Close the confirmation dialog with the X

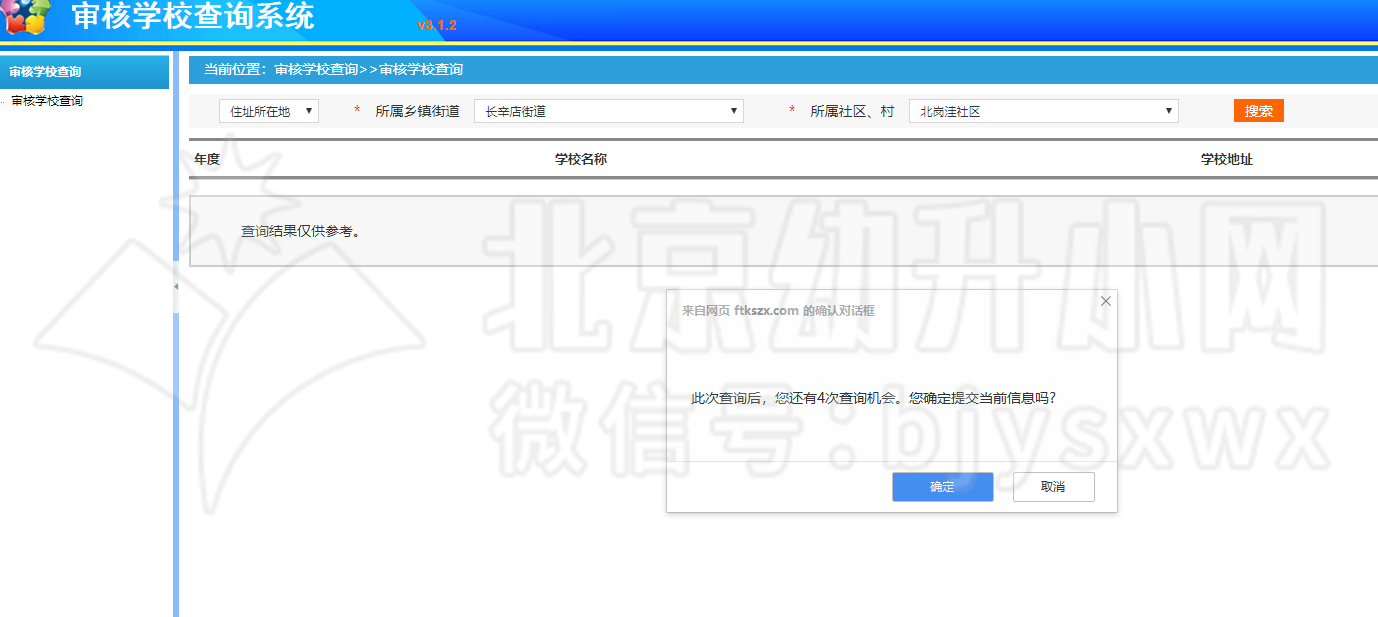point(1105,301)
